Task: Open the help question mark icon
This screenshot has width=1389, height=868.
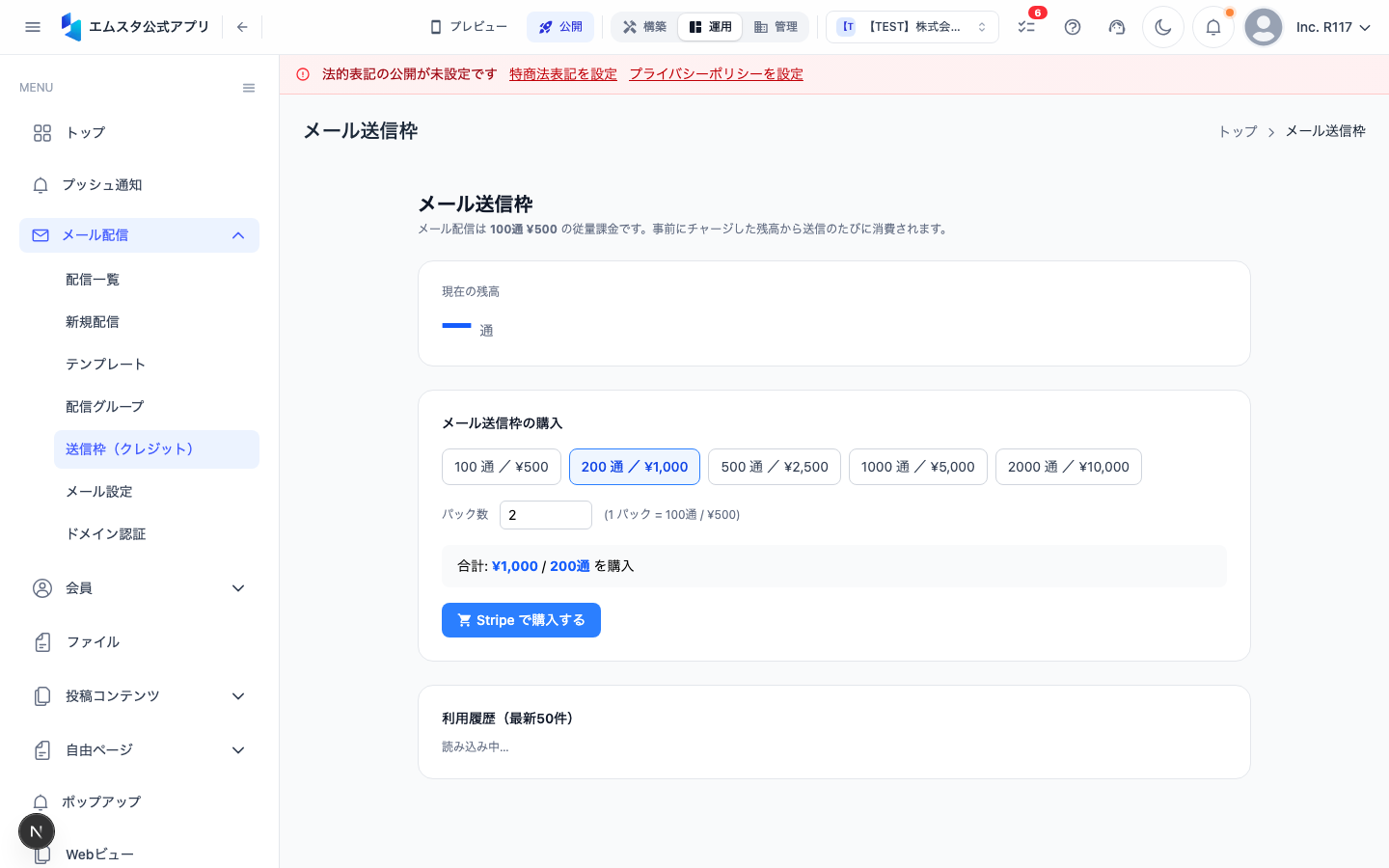Action: tap(1073, 27)
